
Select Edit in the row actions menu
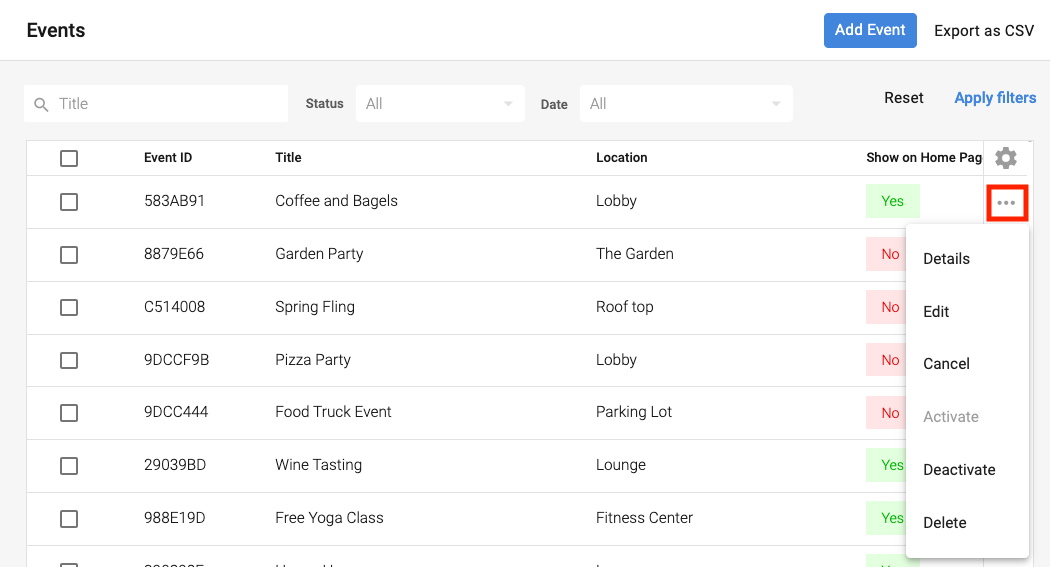tap(936, 312)
